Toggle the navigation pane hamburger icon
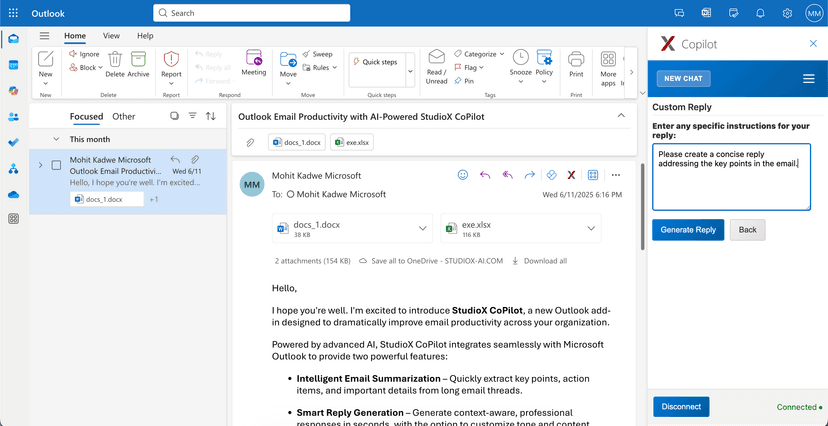The height and width of the screenshot is (426, 828). [44, 36]
